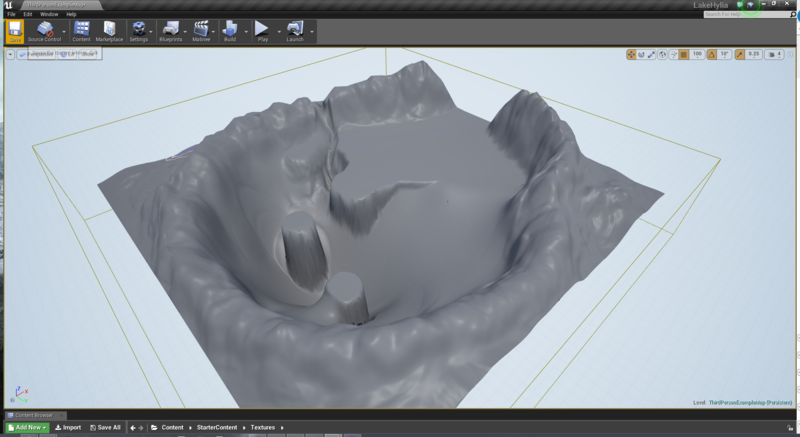Open the File menu
The width and height of the screenshot is (800, 437).
(x=11, y=14)
